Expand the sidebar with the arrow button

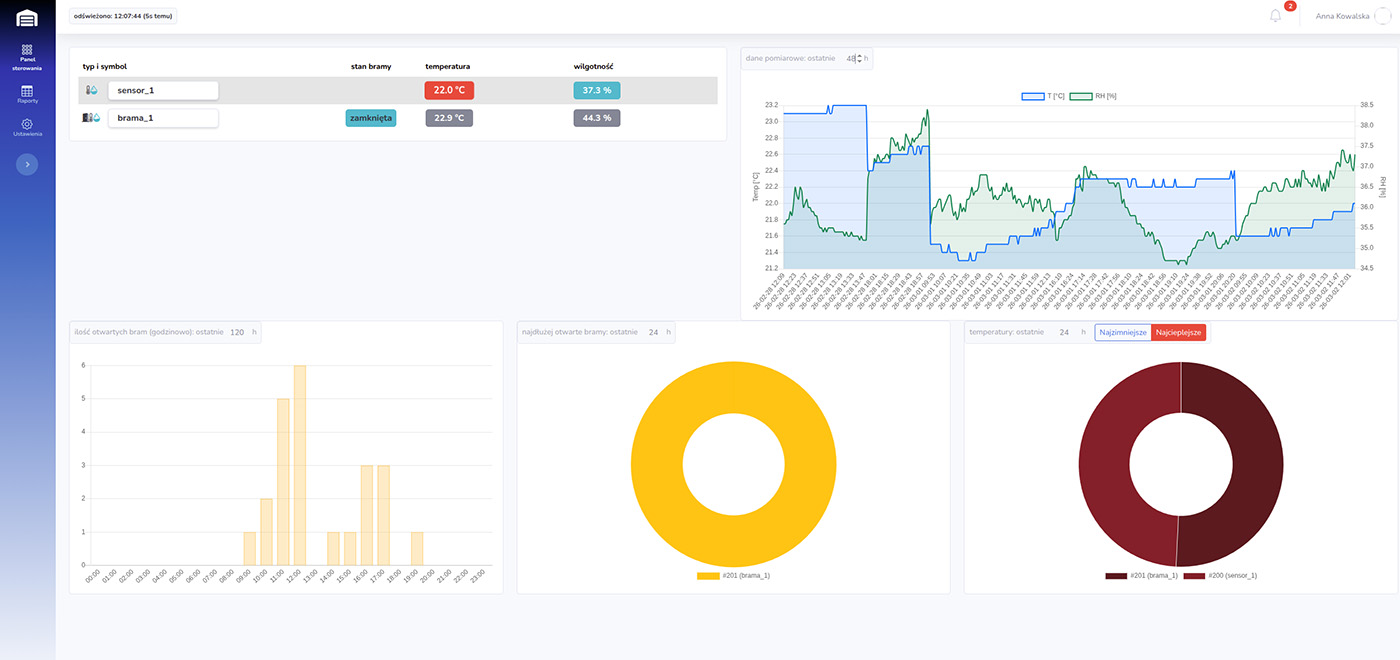27,164
